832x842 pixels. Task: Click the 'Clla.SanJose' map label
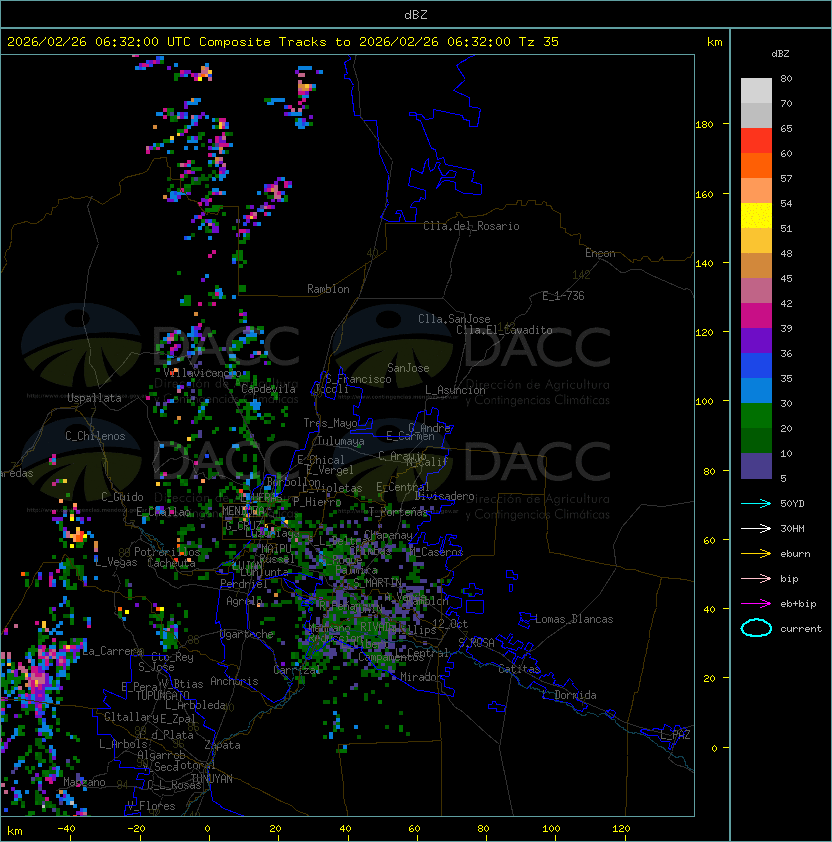(454, 319)
